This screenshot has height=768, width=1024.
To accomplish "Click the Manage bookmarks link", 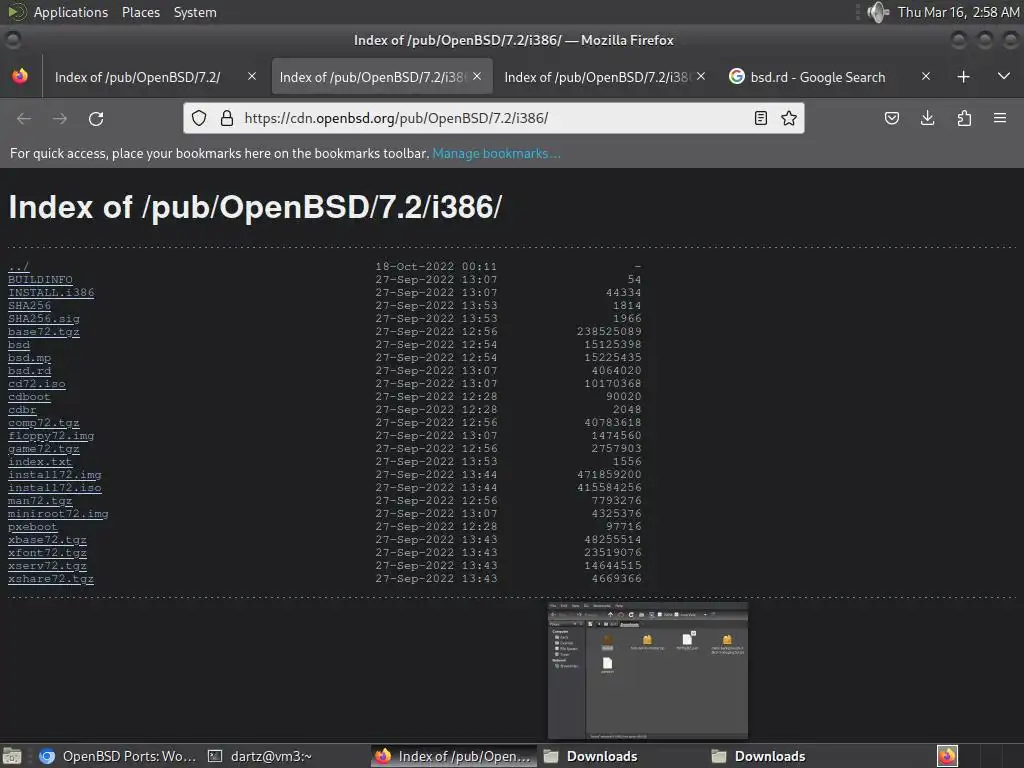I will [x=496, y=153].
